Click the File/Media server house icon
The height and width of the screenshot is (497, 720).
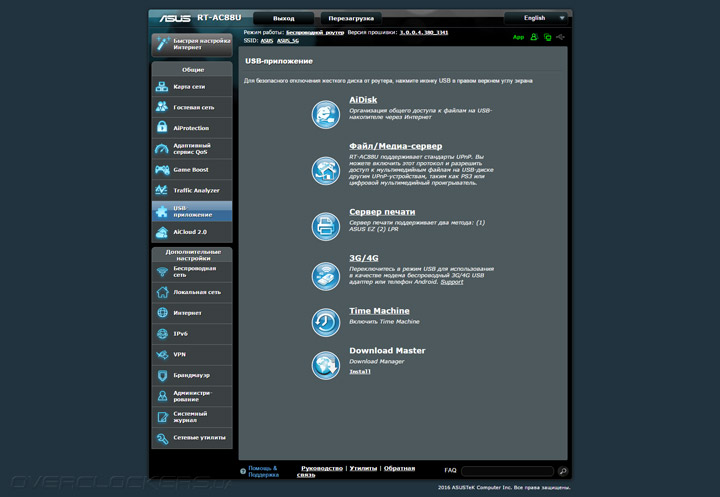coord(326,170)
